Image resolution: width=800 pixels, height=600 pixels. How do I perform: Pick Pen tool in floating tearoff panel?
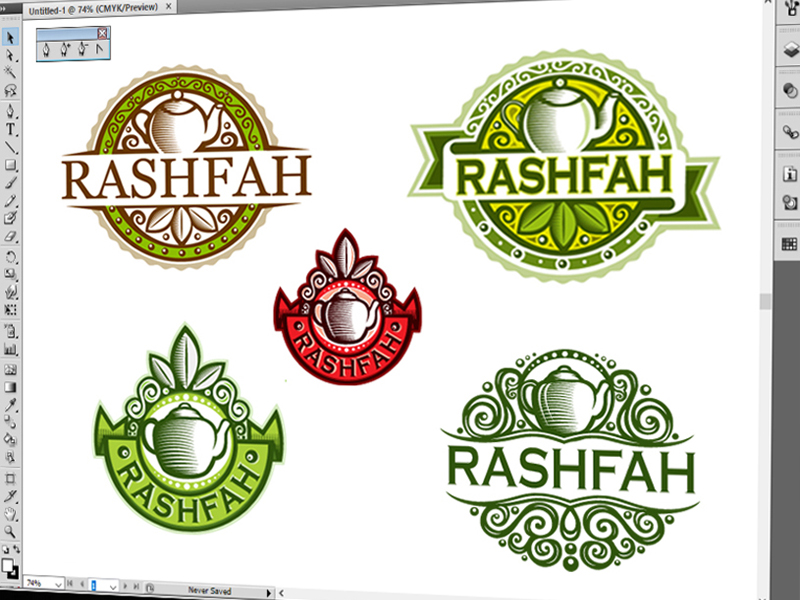pyautogui.click(x=46, y=50)
